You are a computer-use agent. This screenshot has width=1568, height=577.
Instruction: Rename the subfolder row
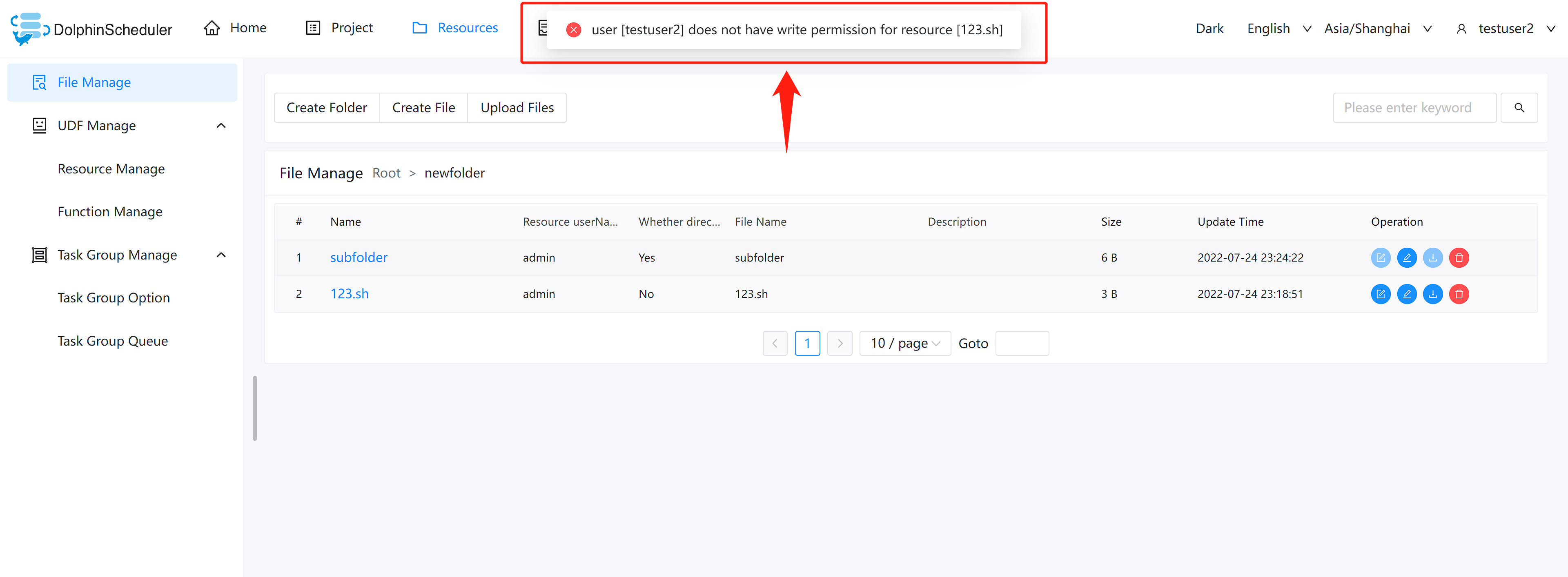tap(1406, 258)
